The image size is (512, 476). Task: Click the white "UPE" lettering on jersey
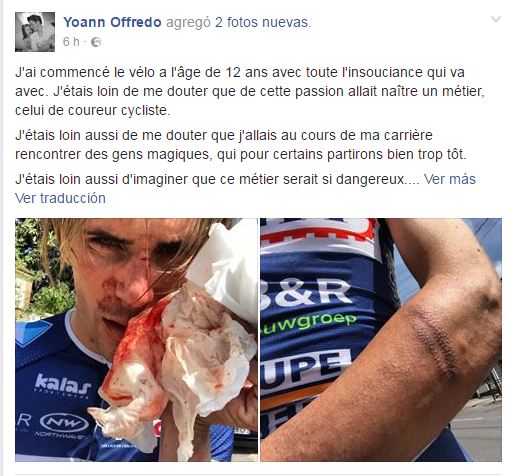pyautogui.click(x=305, y=367)
